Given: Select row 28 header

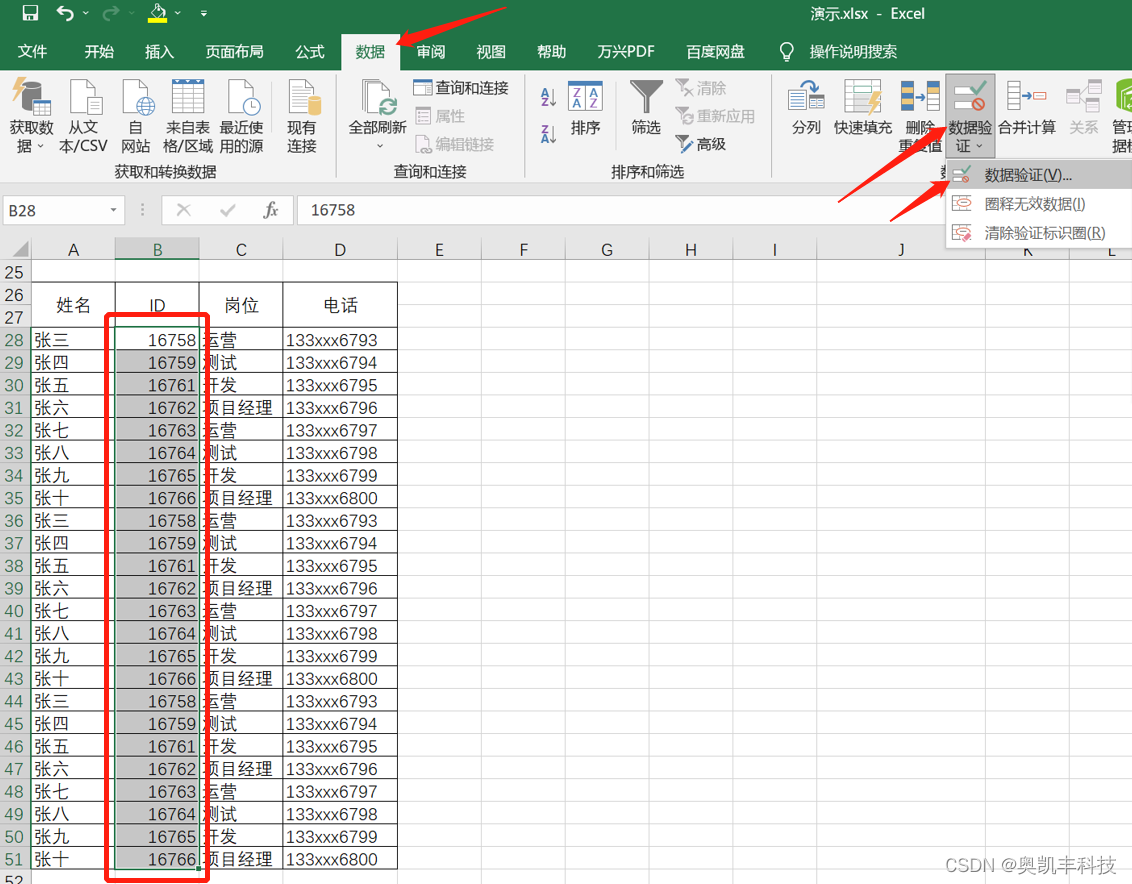Looking at the screenshot, I should (x=14, y=340).
